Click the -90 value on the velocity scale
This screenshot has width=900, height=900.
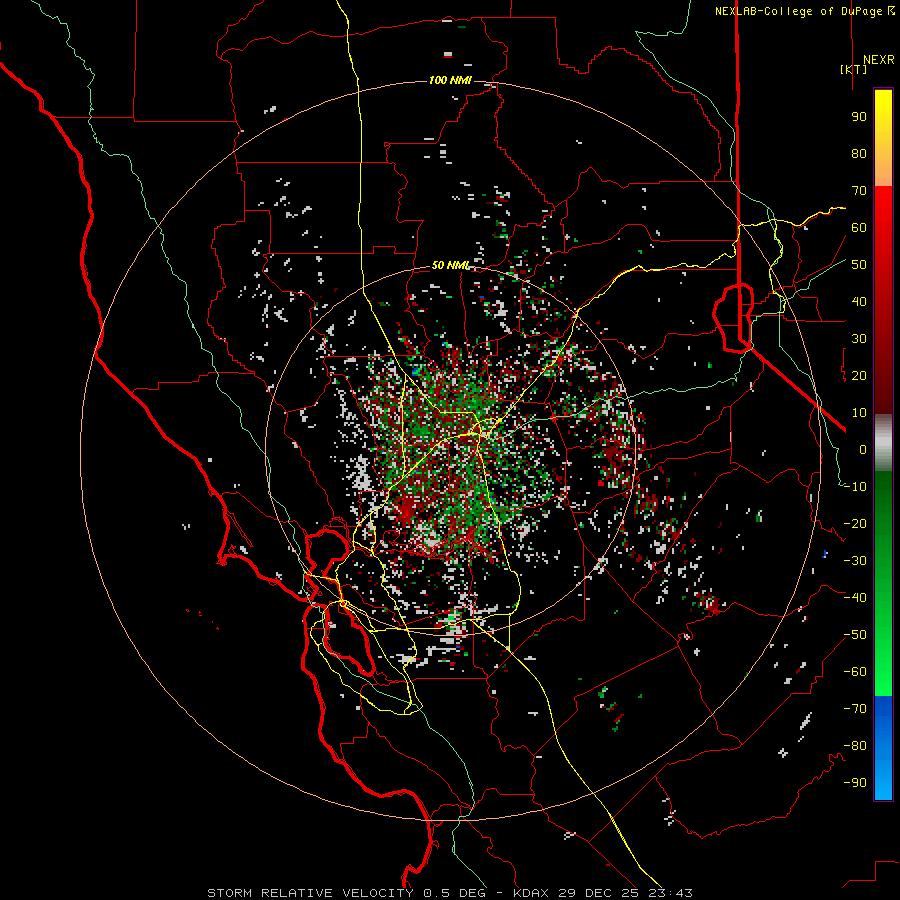click(x=855, y=783)
